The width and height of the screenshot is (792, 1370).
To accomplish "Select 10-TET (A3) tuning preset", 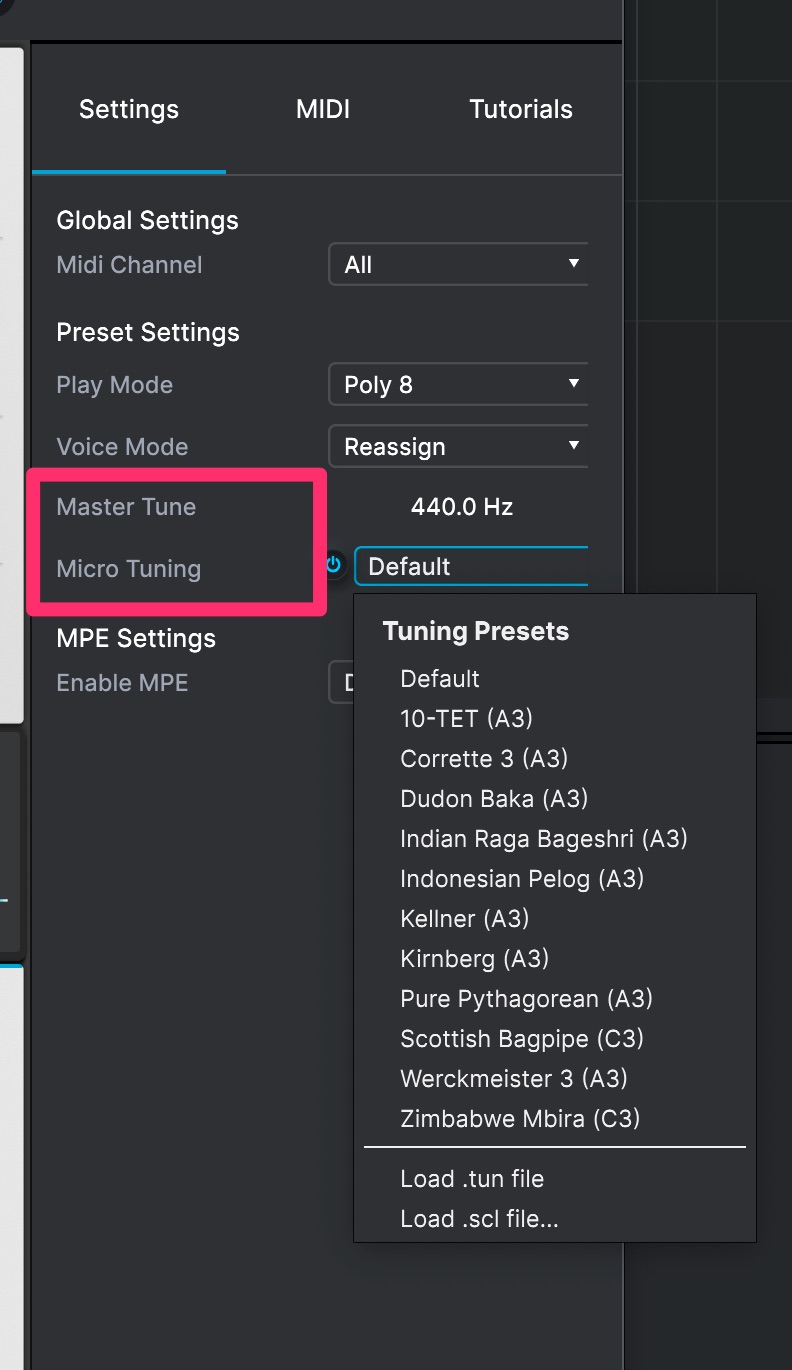I will point(466,719).
